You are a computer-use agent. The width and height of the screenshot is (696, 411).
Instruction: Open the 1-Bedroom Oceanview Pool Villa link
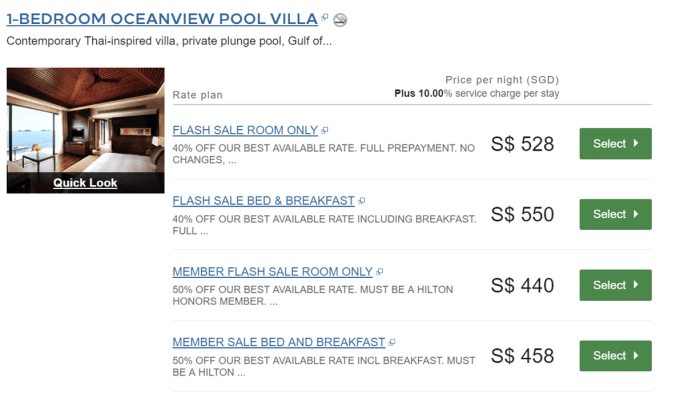pos(162,19)
